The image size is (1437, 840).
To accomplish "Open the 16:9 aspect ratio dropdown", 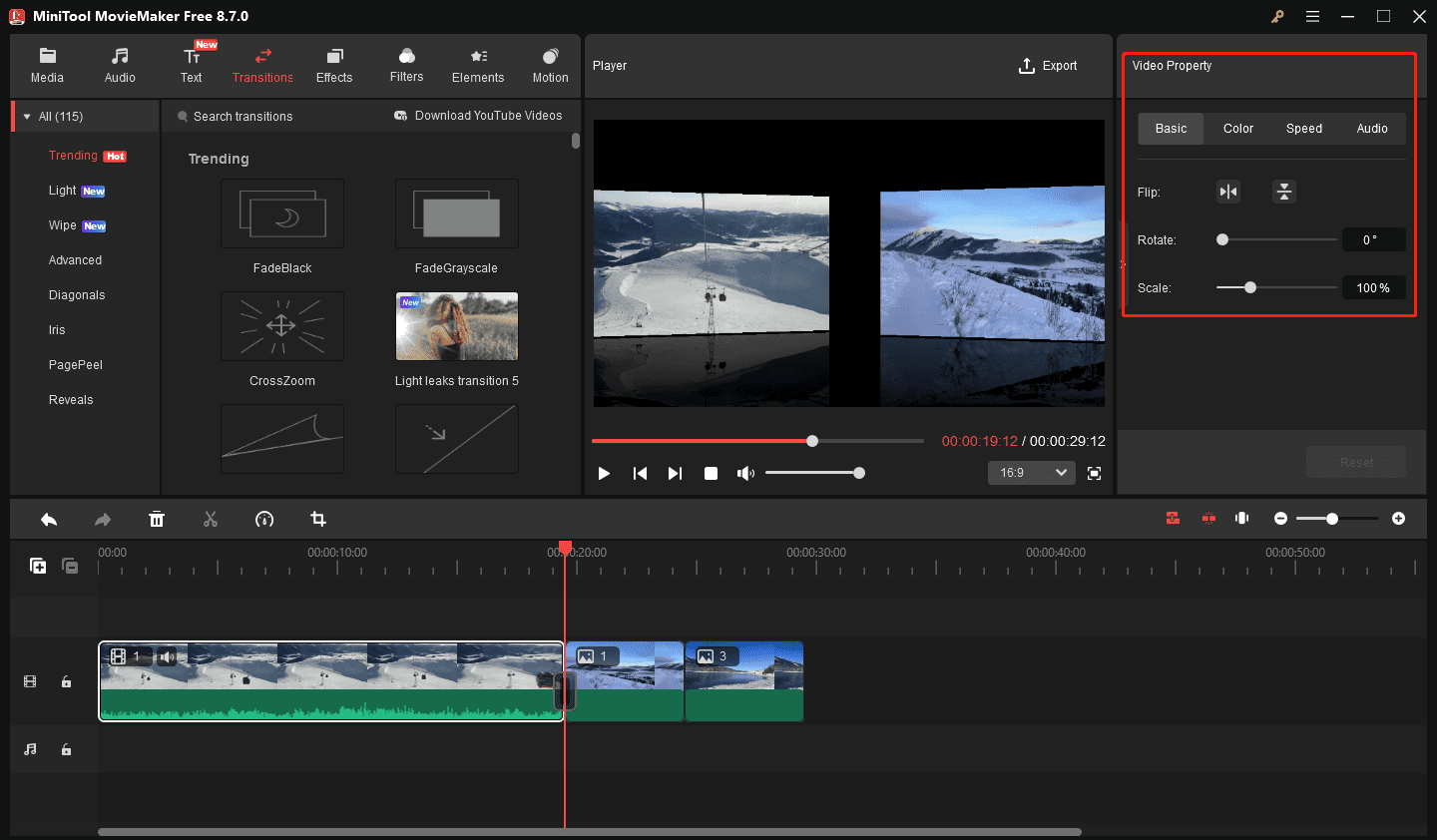I will pyautogui.click(x=1032, y=473).
